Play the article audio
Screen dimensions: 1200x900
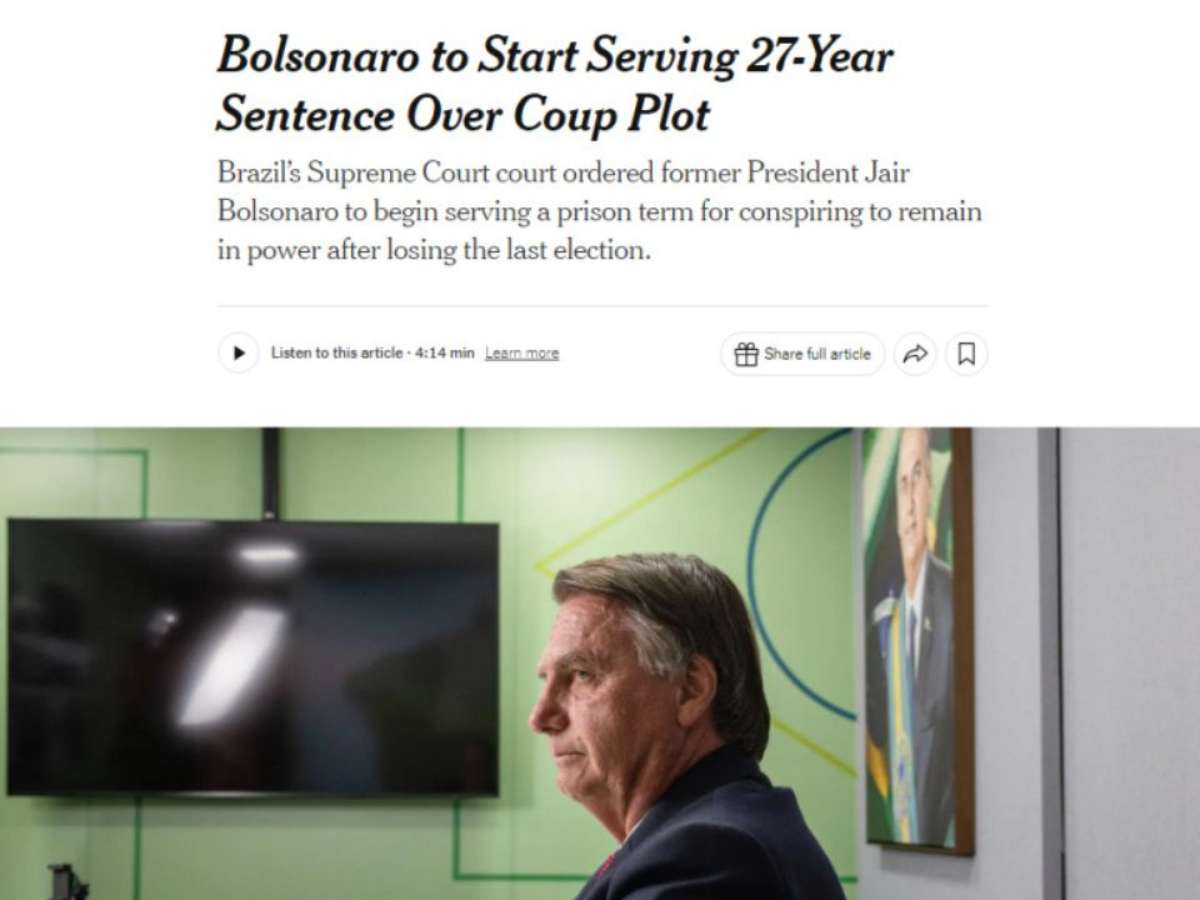tap(238, 353)
